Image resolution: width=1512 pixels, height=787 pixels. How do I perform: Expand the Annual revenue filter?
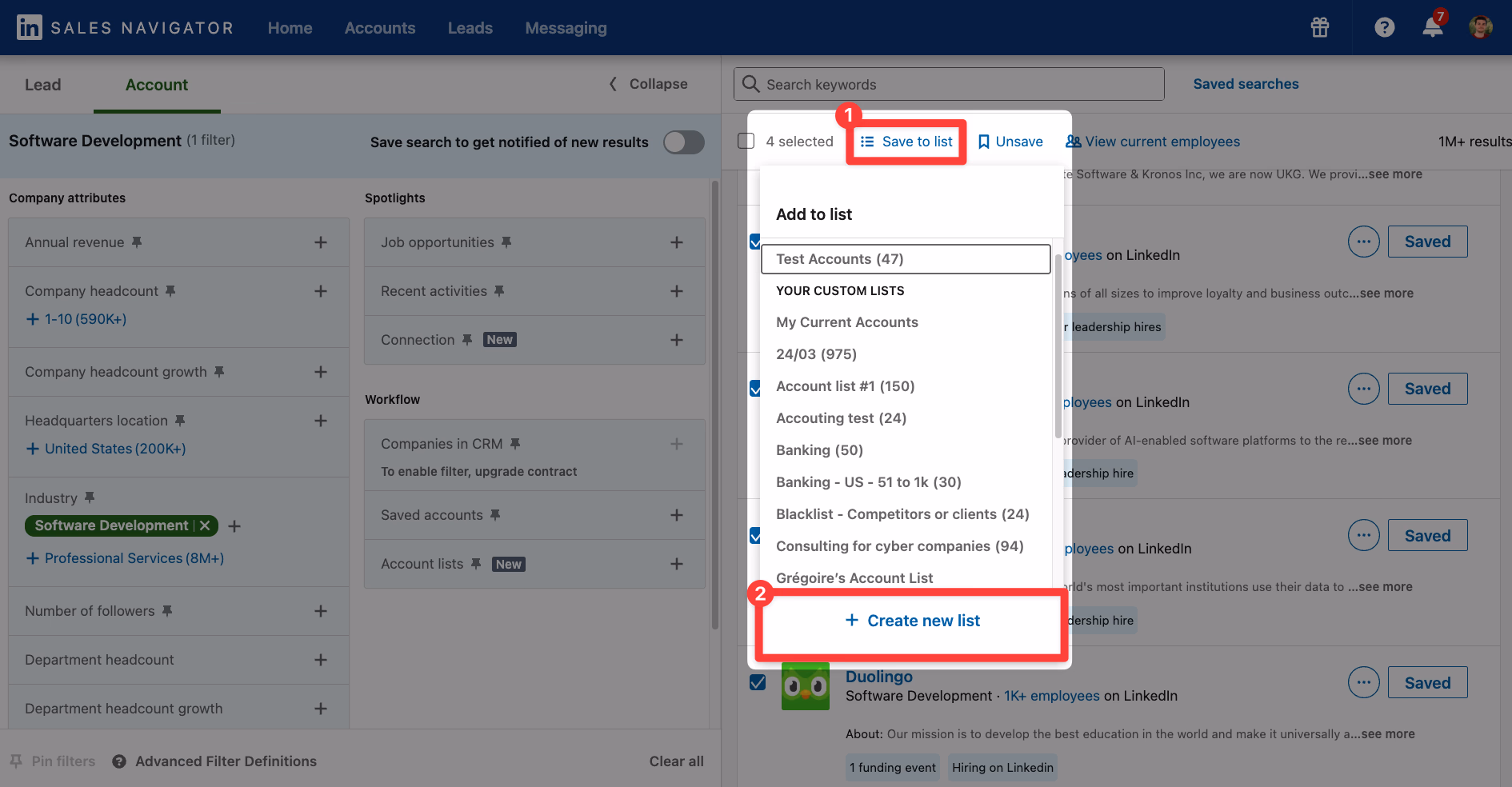coord(321,242)
